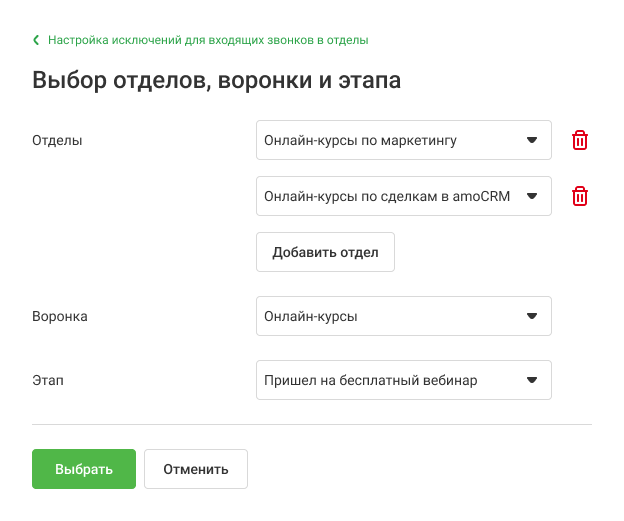This screenshot has height=521, width=624.
Task: Click the Отделы field label
Action: (x=57, y=140)
